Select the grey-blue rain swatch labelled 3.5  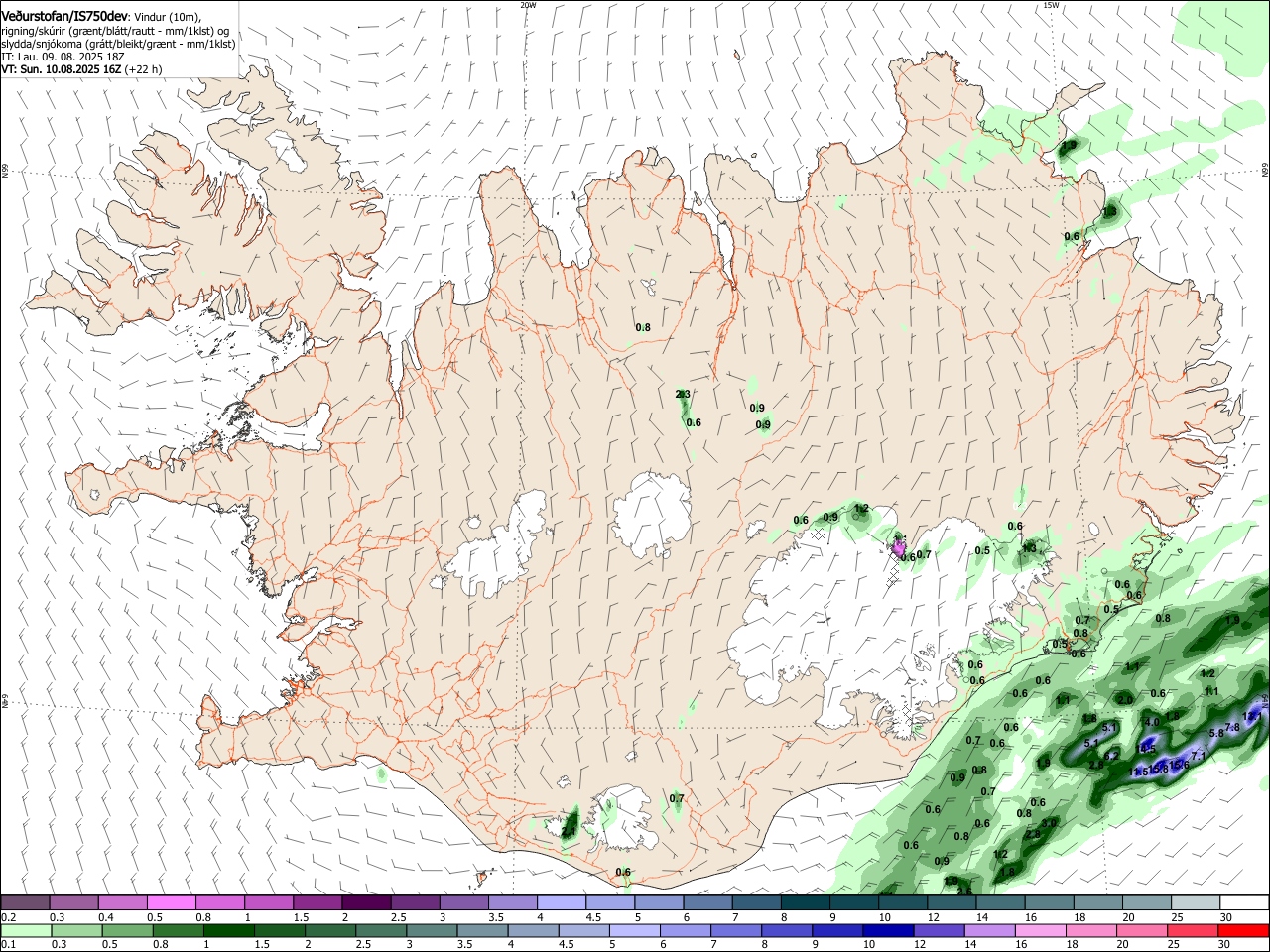(x=482, y=931)
